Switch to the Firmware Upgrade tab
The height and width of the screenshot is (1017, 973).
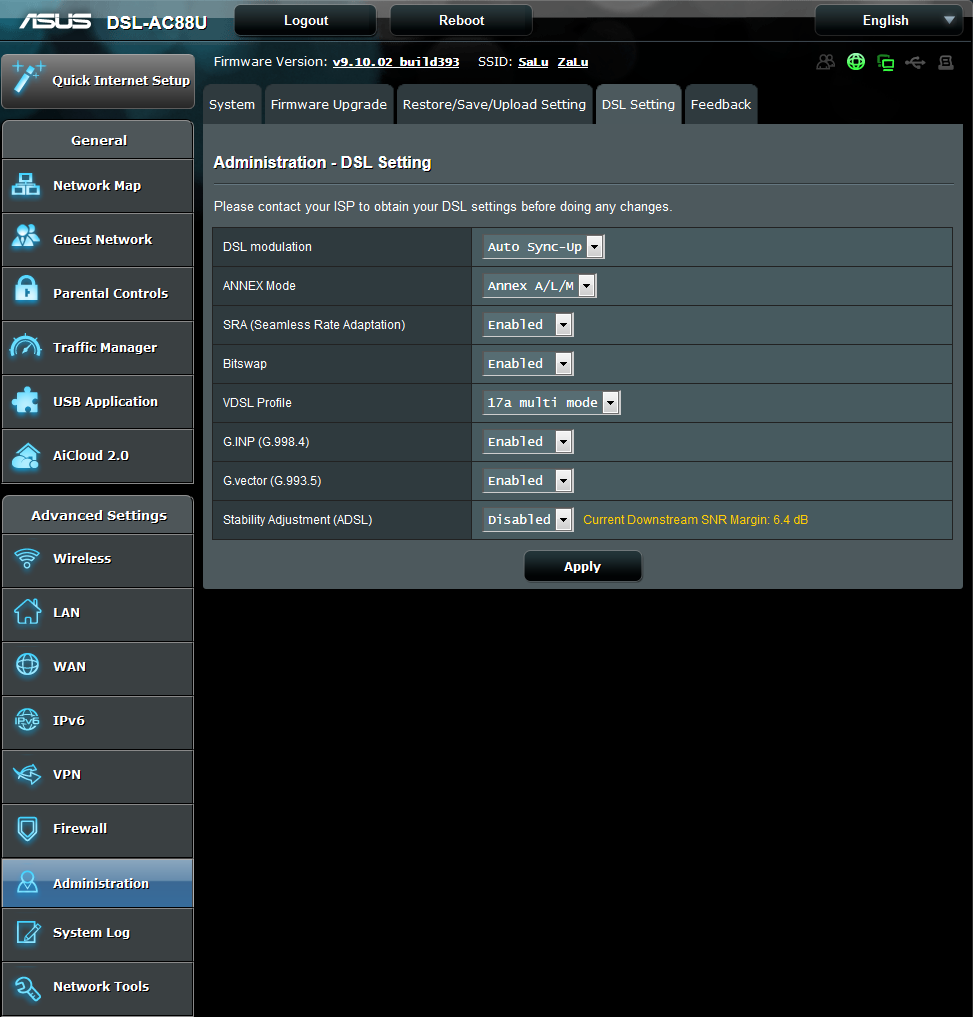tap(329, 104)
